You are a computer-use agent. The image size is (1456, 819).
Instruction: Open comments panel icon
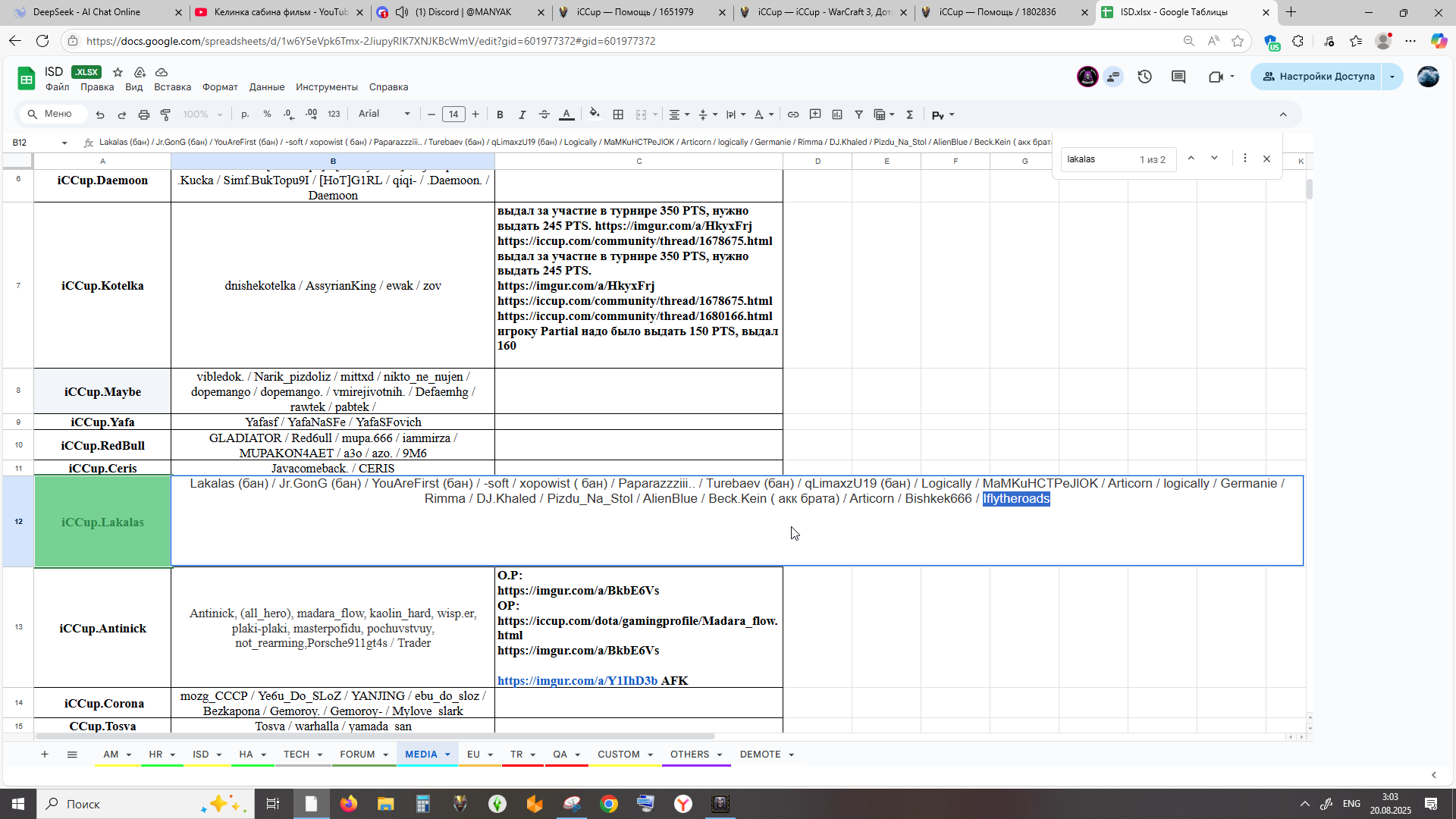pyautogui.click(x=1178, y=77)
